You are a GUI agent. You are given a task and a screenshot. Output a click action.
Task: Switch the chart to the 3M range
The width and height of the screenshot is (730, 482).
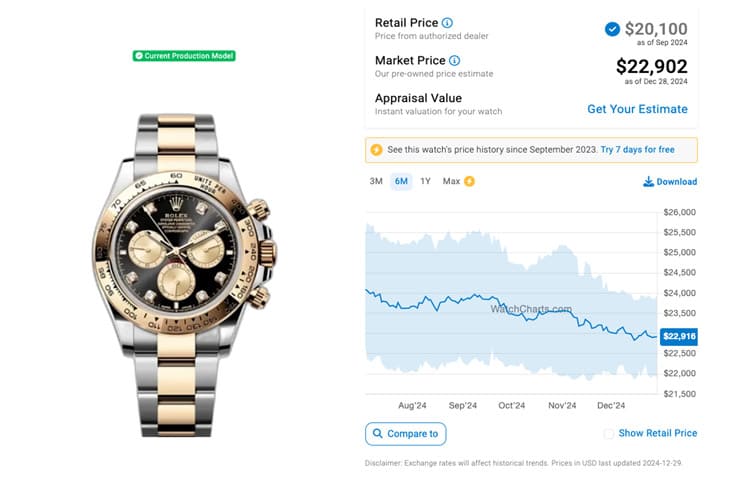[x=376, y=182]
